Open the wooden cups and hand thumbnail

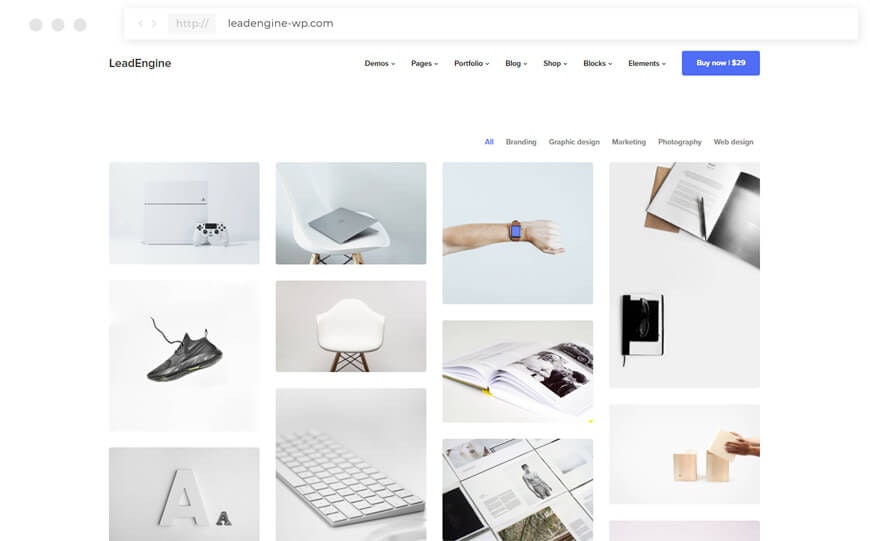[685, 454]
